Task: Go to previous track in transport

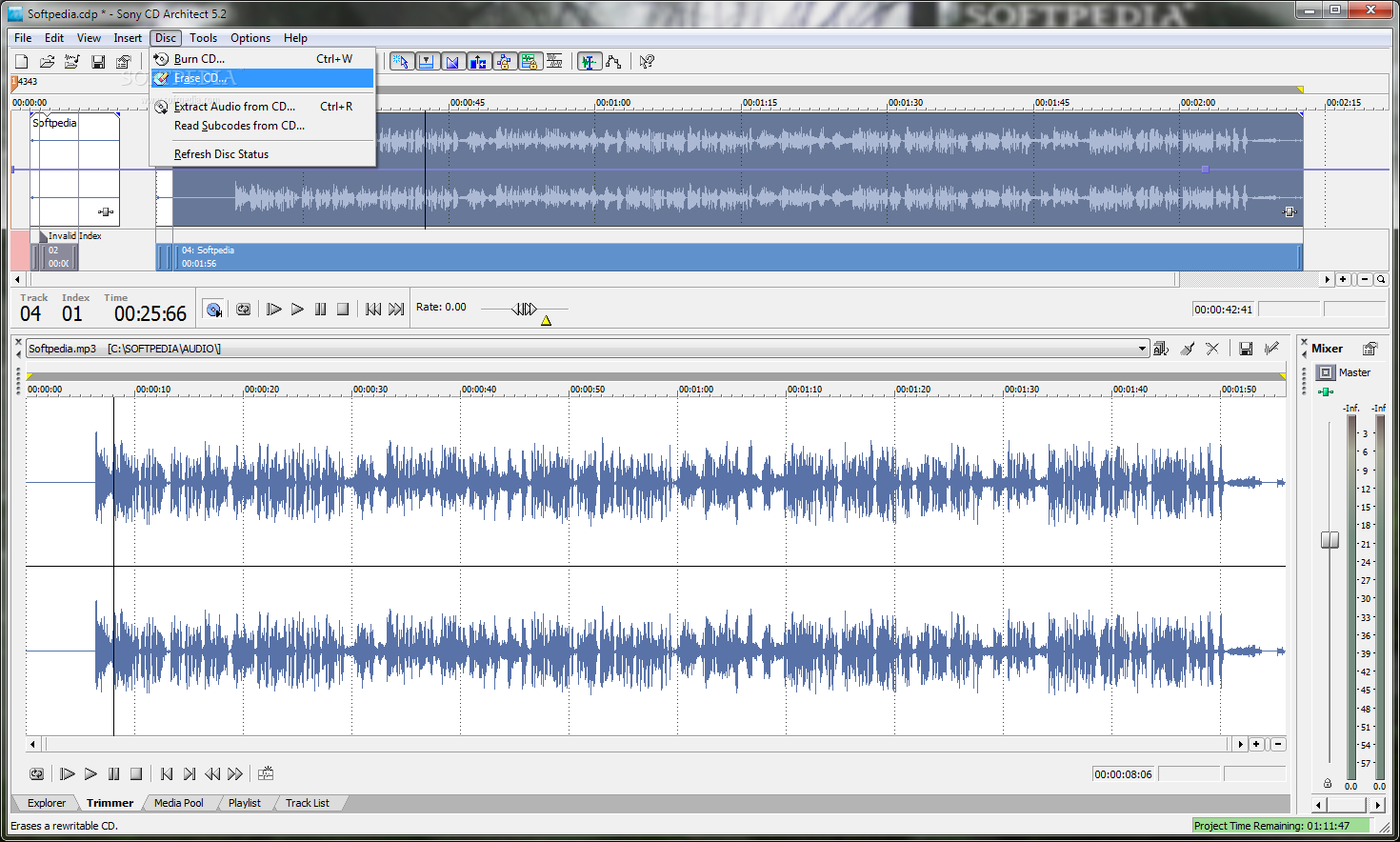Action: [373, 310]
